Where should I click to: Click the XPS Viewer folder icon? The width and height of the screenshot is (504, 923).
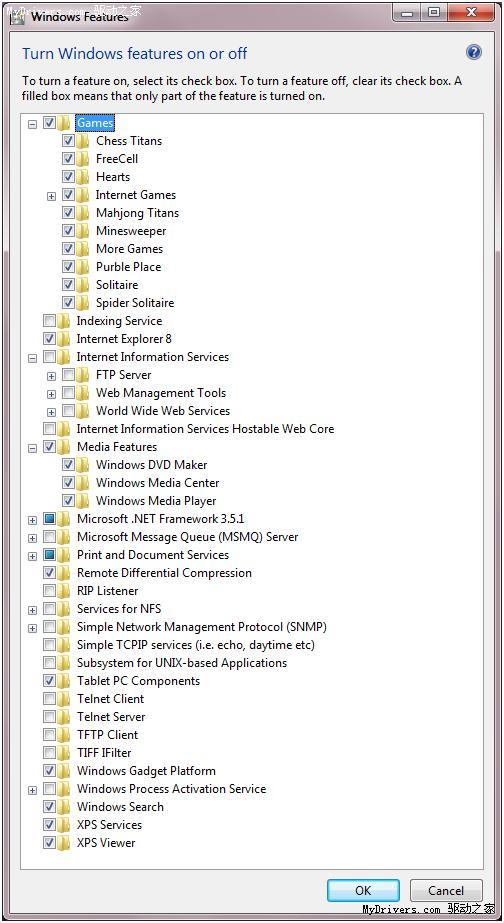[x=64, y=843]
